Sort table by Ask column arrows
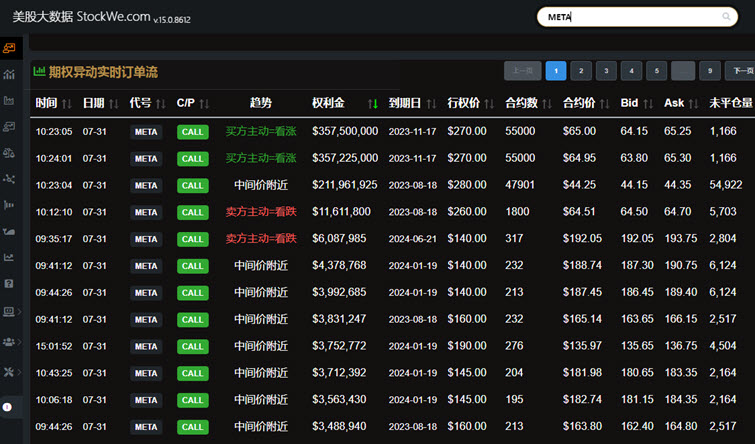This screenshot has height=444, width=755. pyautogui.click(x=693, y=104)
